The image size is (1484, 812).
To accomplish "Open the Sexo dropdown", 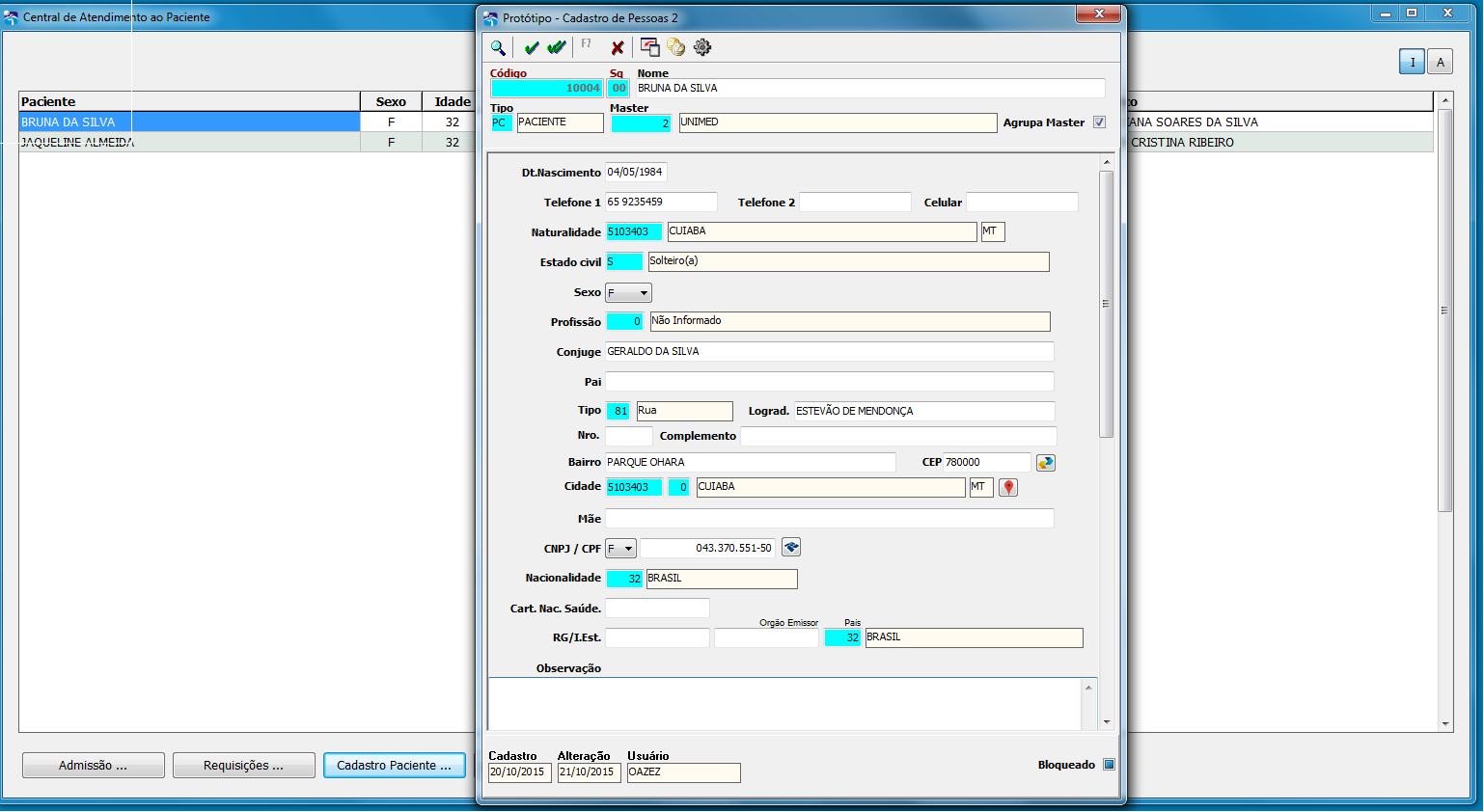I will (x=628, y=292).
